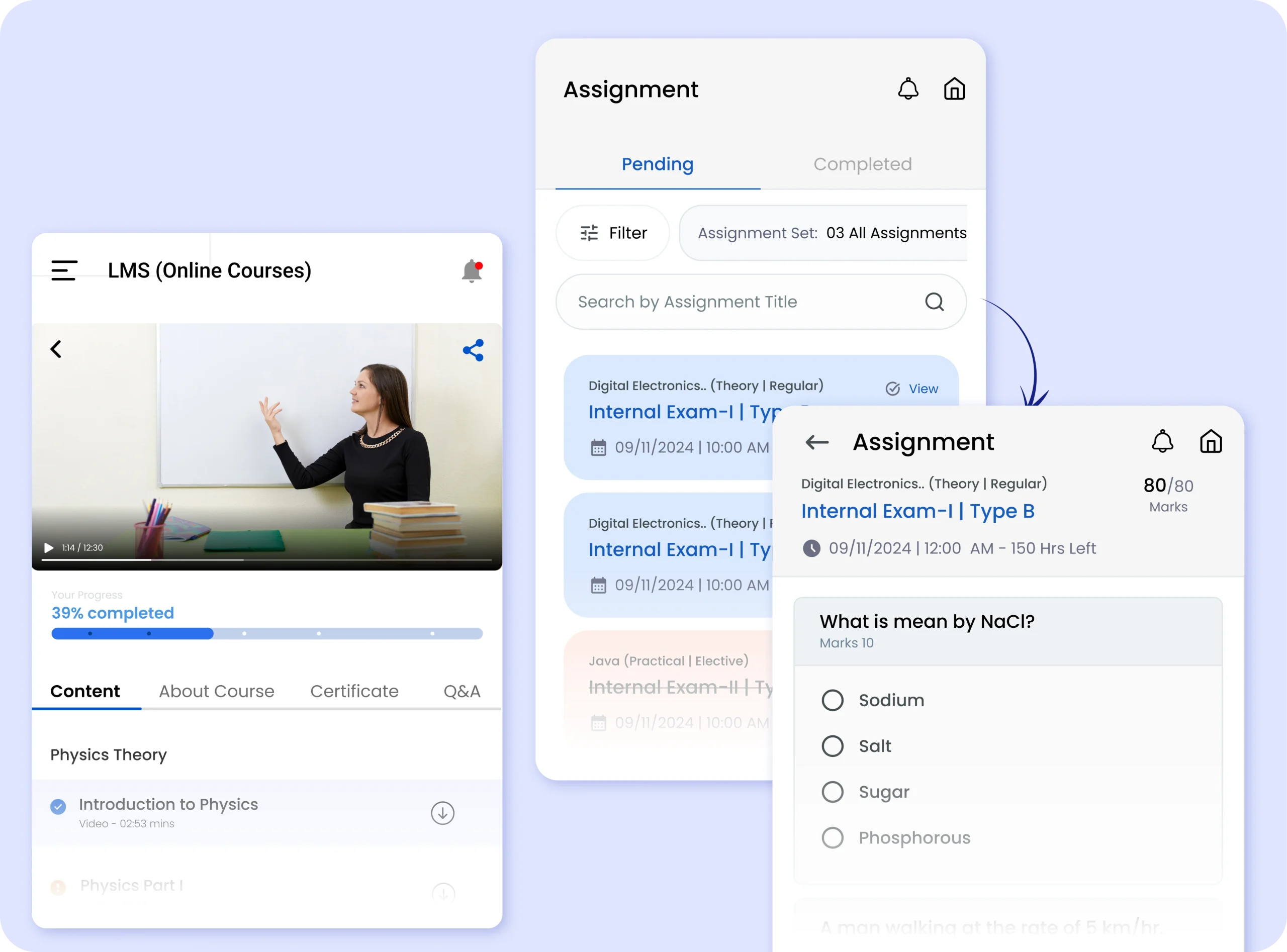Viewport: 1287px width, 952px height.
Task: Click bell icon in Assignment list header
Action: 908,89
